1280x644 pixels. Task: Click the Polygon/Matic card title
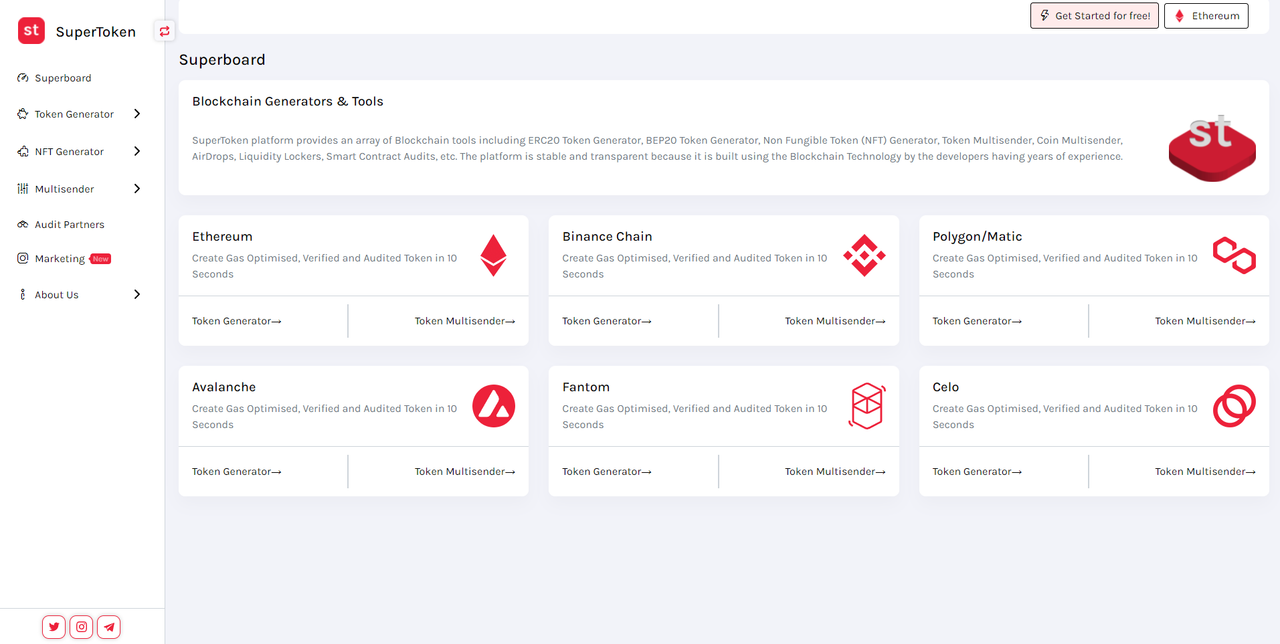point(978,237)
